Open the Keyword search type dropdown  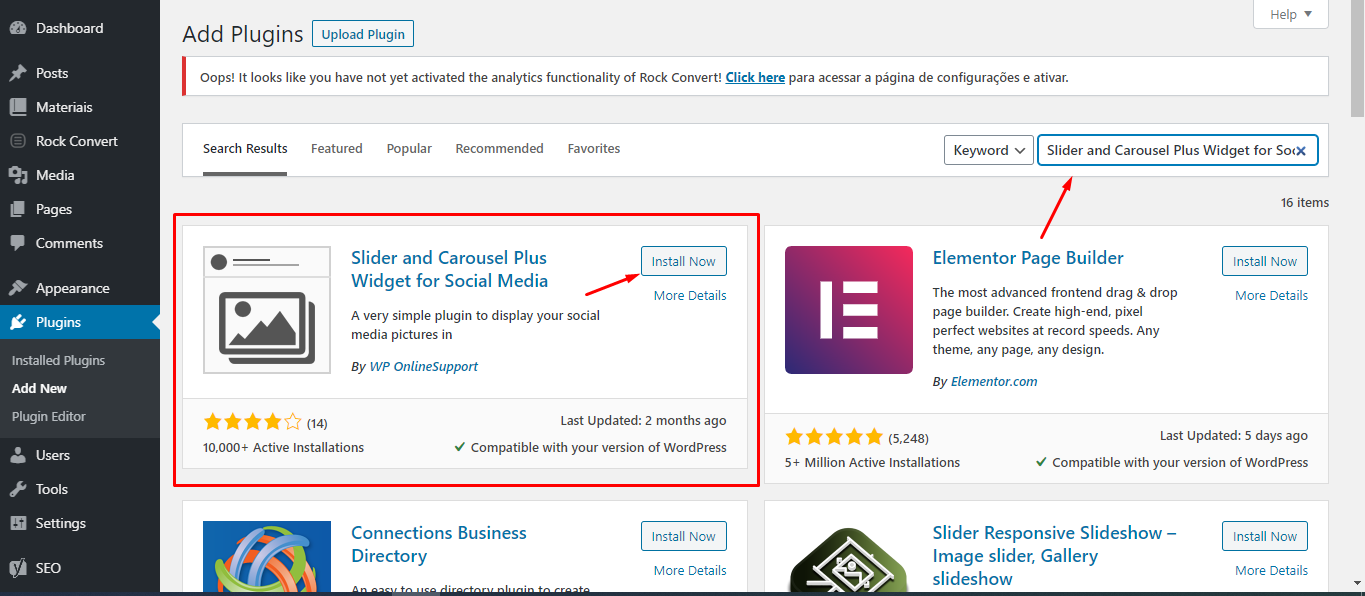click(990, 150)
